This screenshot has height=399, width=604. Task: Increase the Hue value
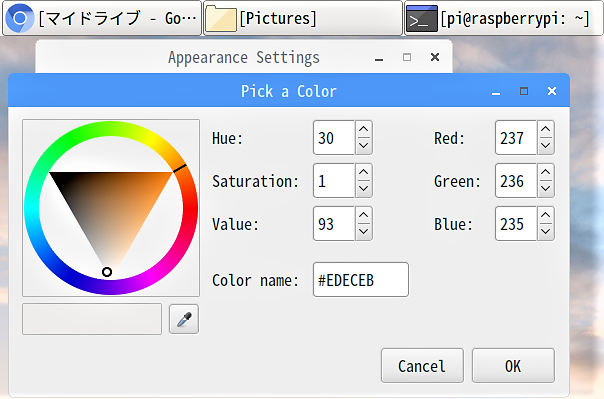(x=364, y=129)
